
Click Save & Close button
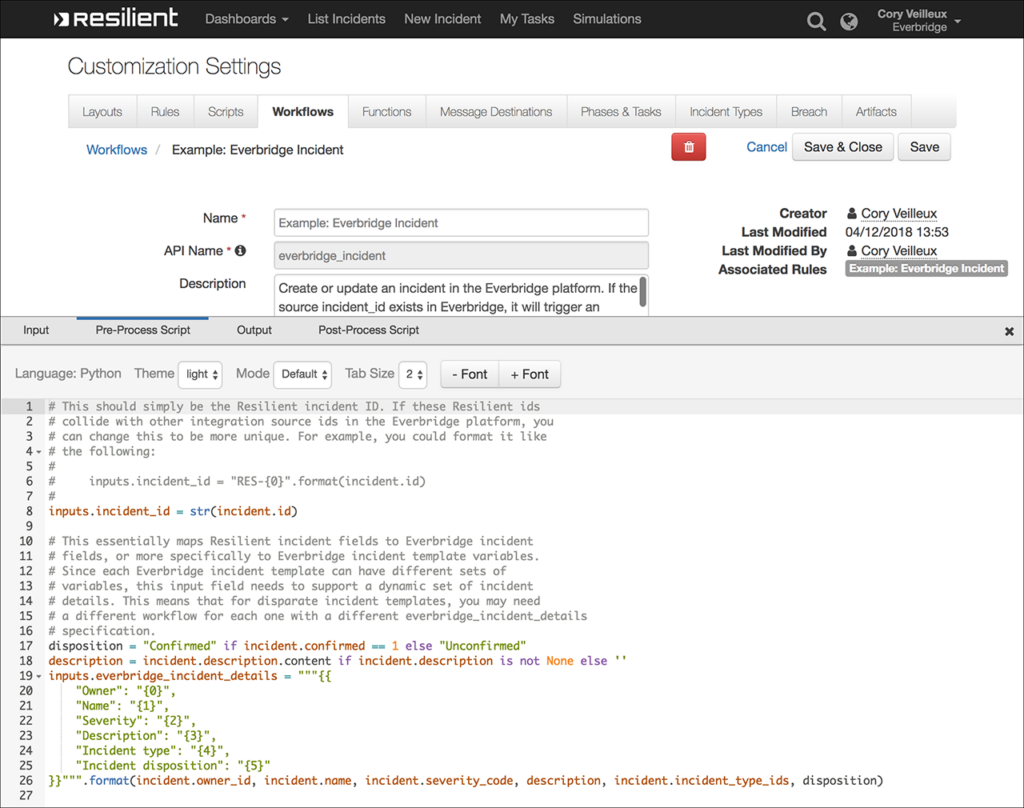[x=842, y=147]
